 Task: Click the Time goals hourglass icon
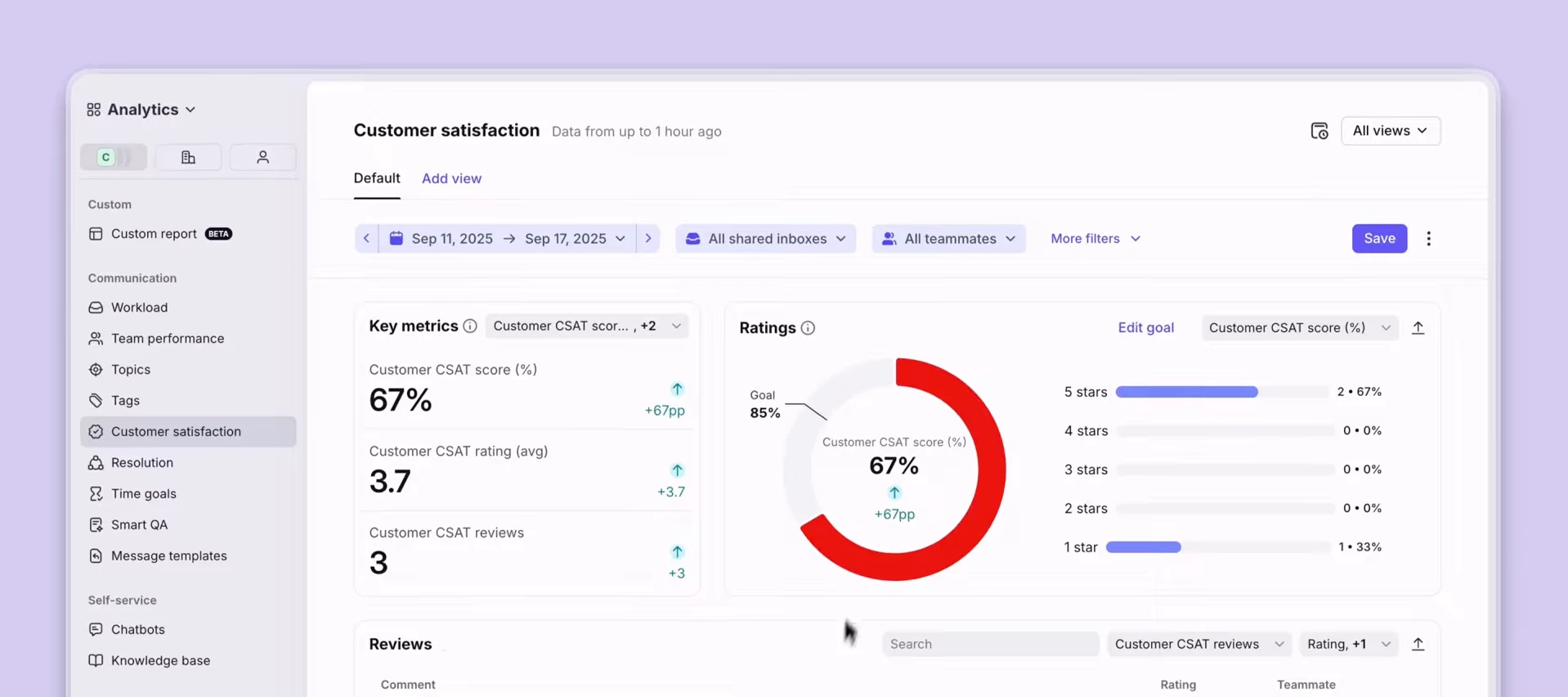tap(96, 494)
